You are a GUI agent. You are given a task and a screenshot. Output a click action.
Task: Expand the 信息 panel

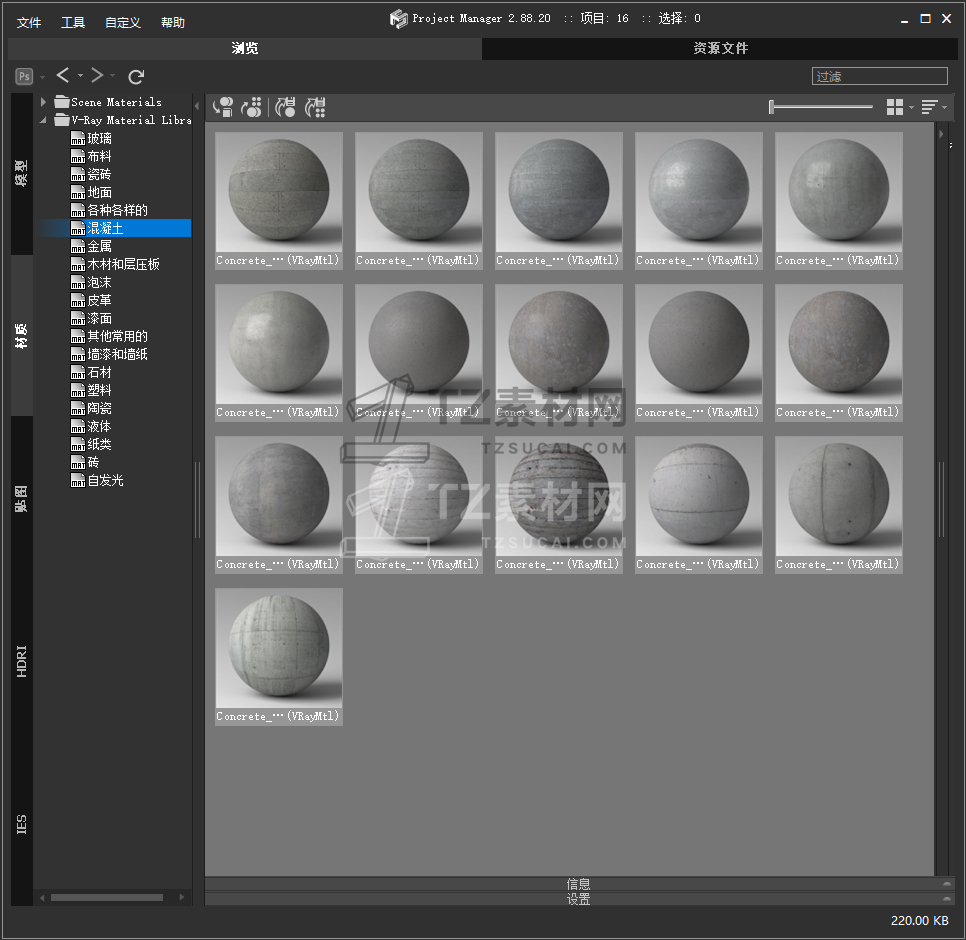pos(578,884)
